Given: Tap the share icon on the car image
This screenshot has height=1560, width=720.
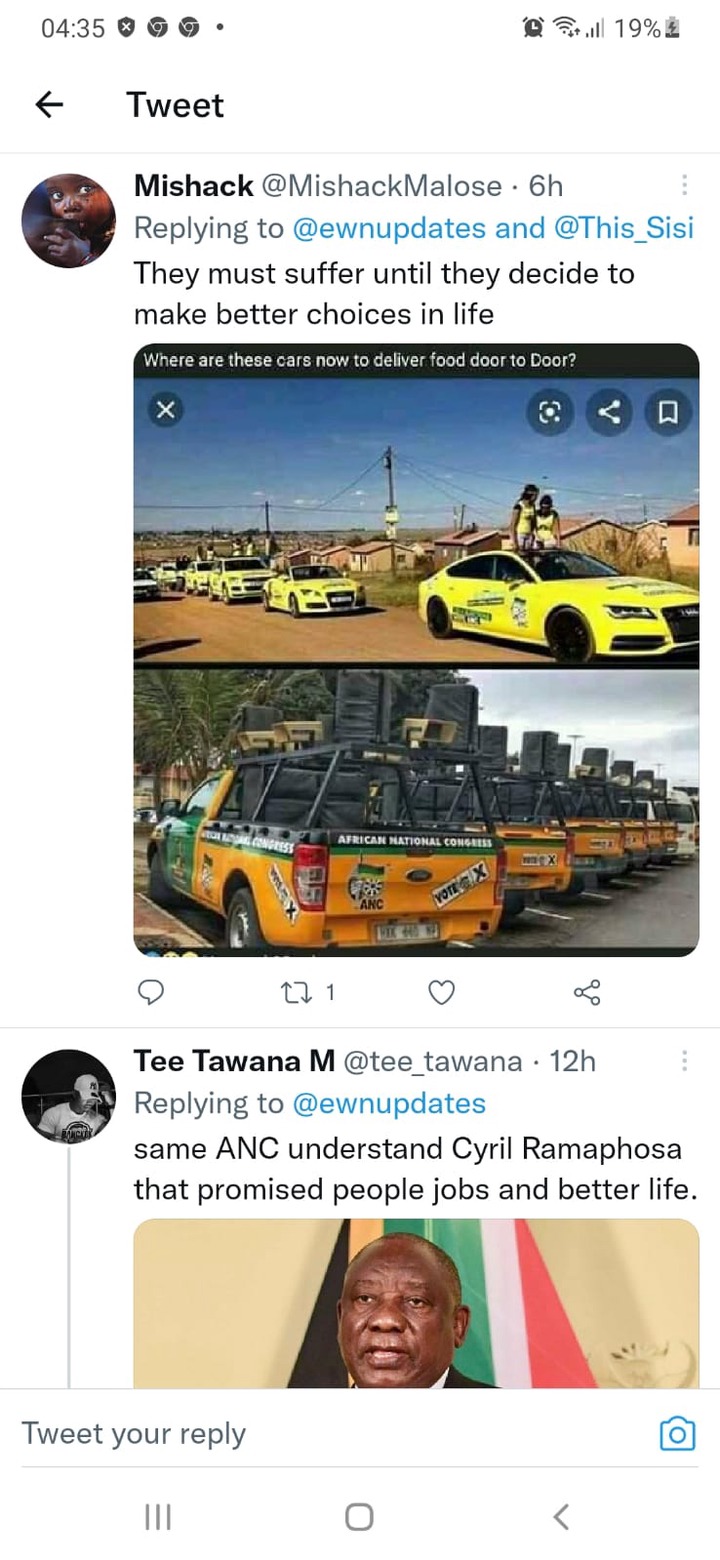Looking at the screenshot, I should tap(609, 411).
